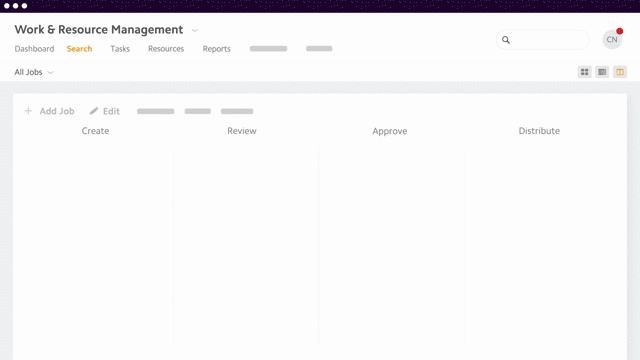This screenshot has height=360, width=640.
Task: Select the orange board column view icon
Action: pos(620,72)
